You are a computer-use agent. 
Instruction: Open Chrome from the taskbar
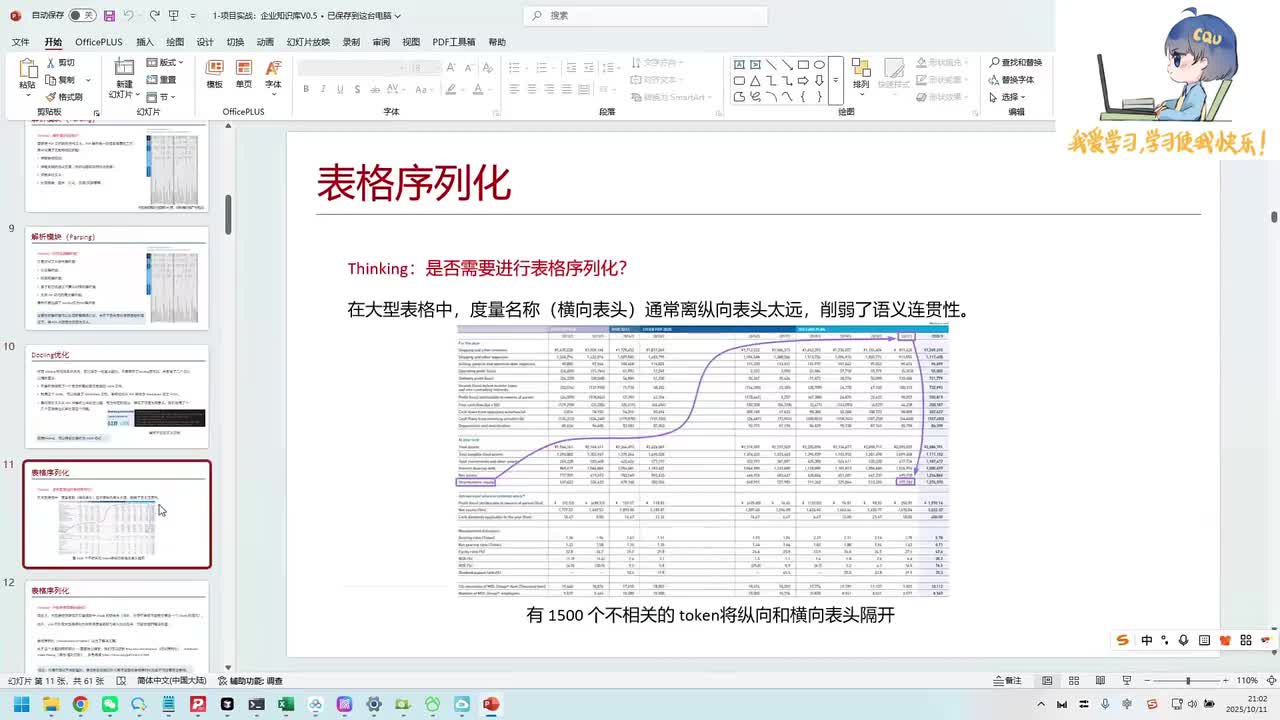pos(80,705)
